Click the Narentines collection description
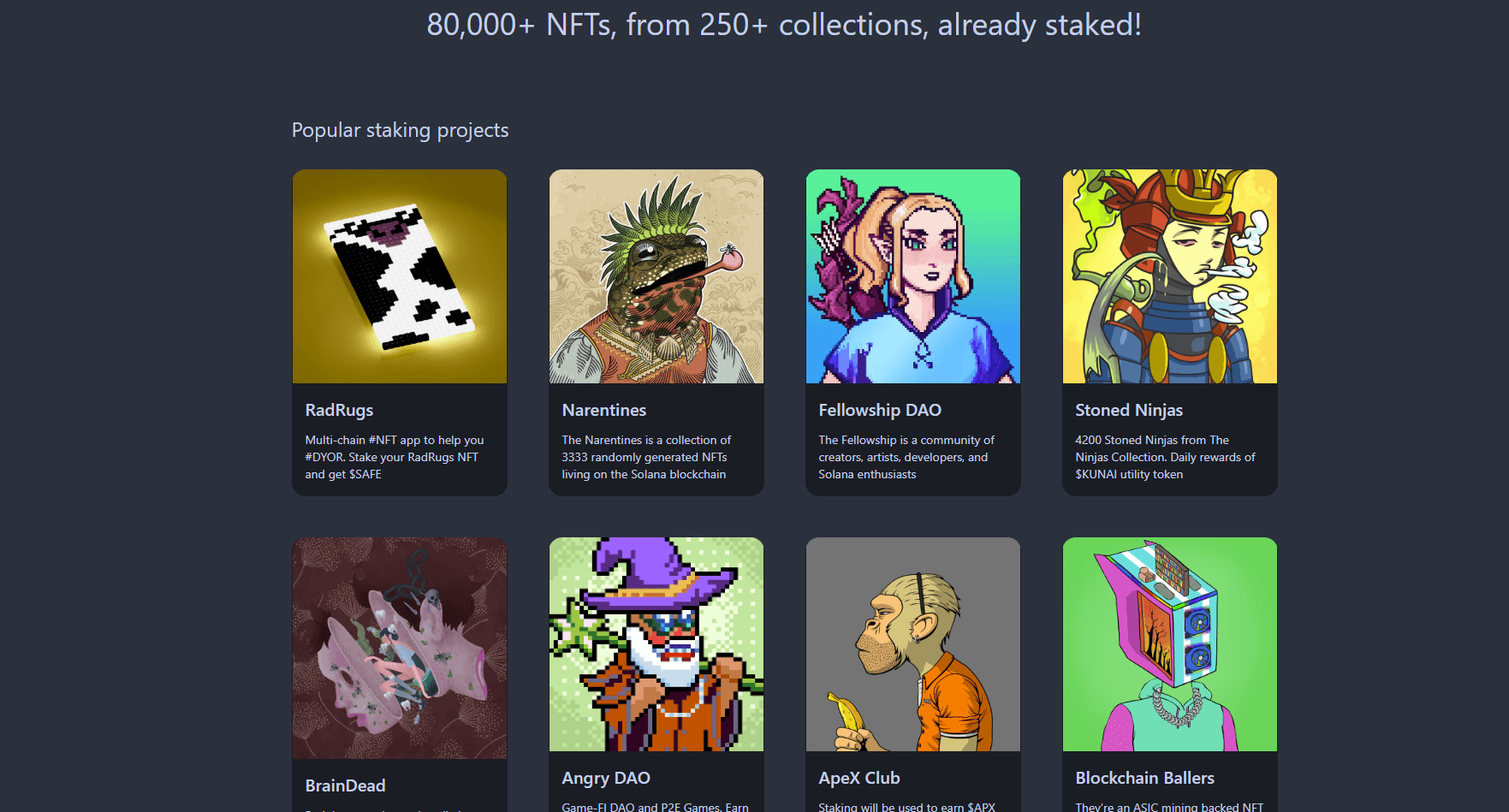 (x=646, y=457)
